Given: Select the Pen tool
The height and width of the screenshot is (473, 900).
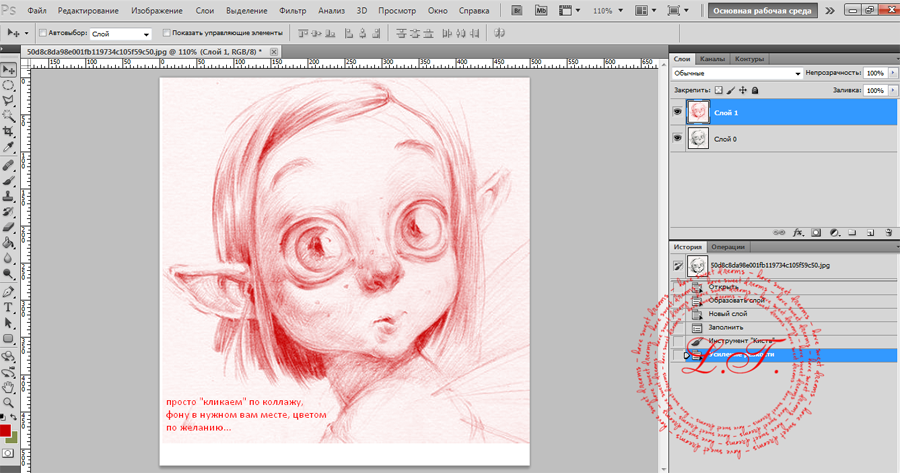Looking at the screenshot, I should click(8, 292).
